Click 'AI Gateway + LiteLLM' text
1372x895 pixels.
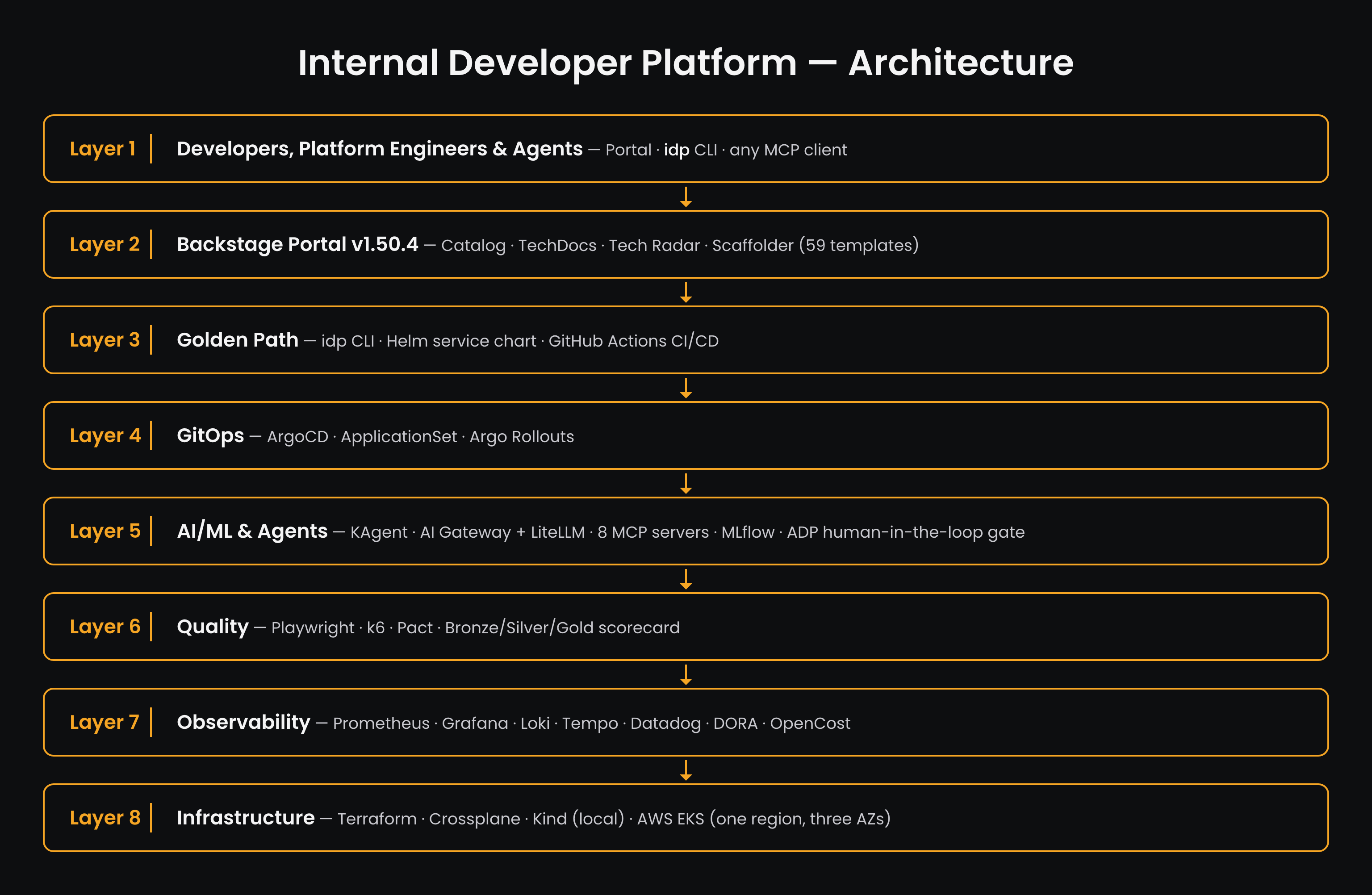[502, 532]
